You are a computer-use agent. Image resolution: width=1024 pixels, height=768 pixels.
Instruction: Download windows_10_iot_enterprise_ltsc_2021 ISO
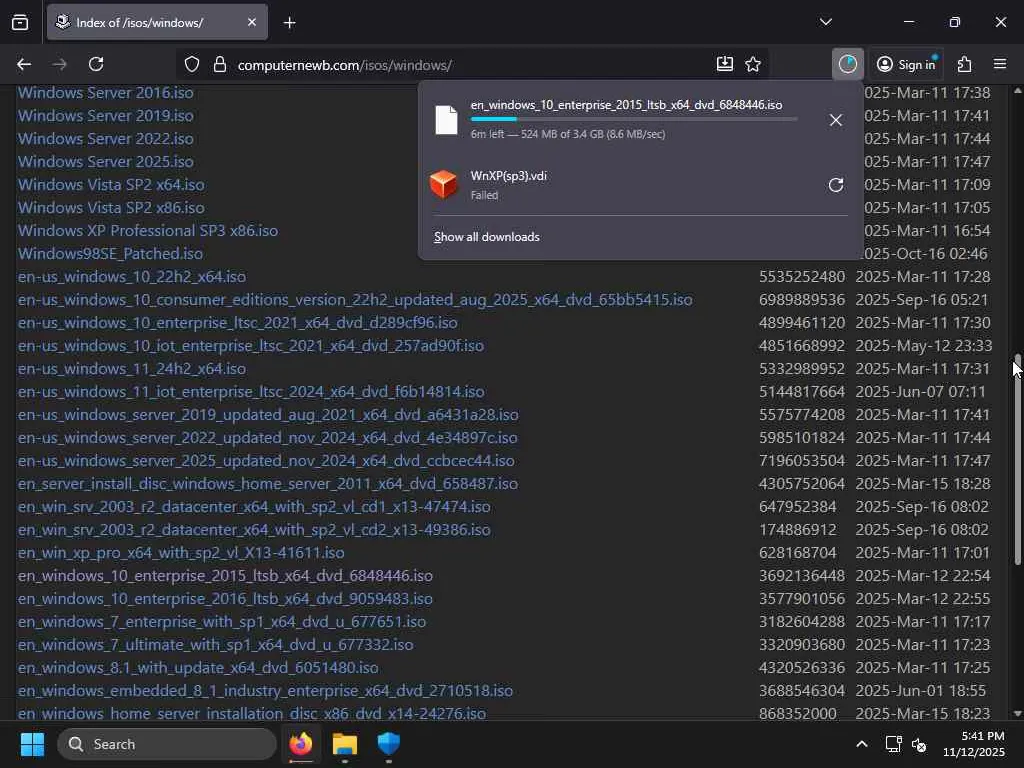tap(251, 345)
